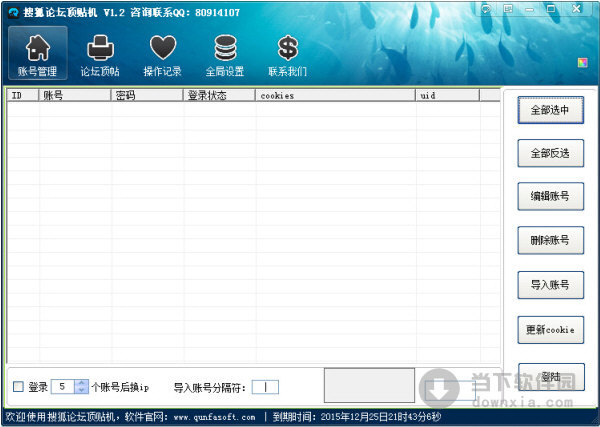Click the 全部选中 select all button

pyautogui.click(x=550, y=111)
